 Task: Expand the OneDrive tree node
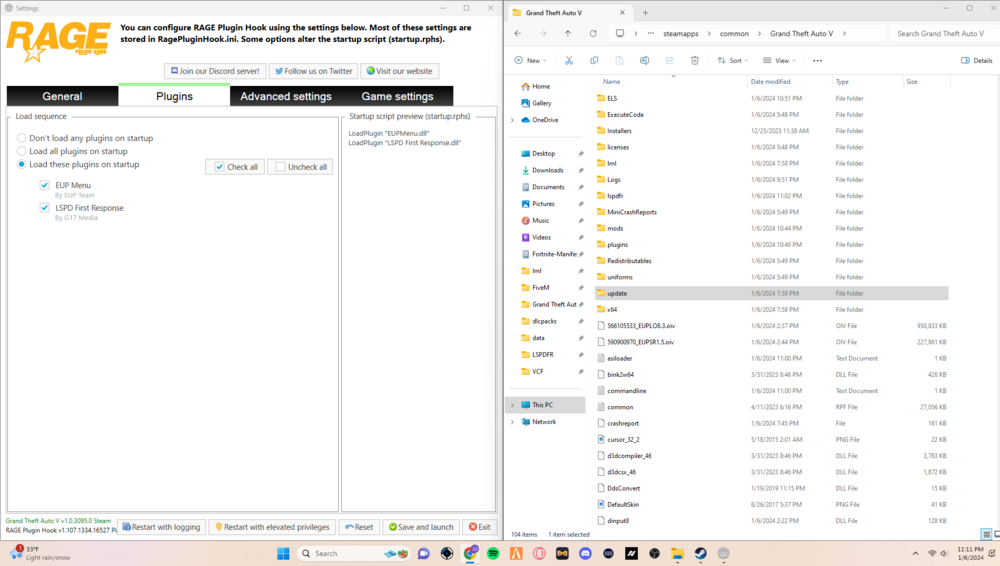pyautogui.click(x=512, y=120)
